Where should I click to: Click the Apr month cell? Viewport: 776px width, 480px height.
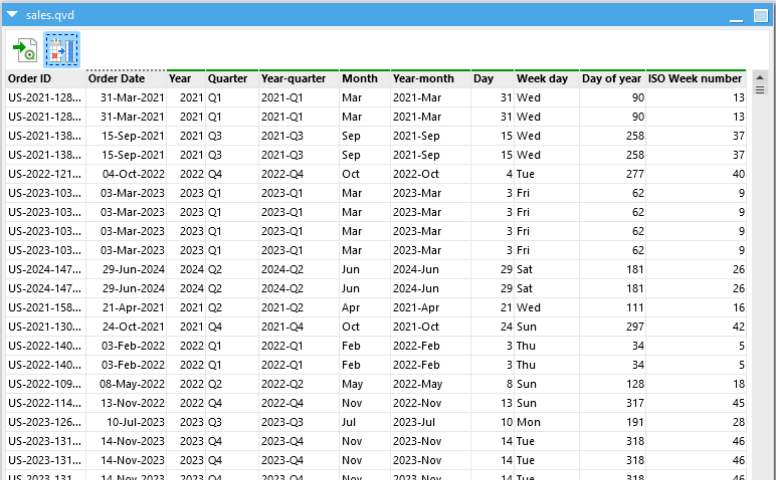(x=365, y=308)
